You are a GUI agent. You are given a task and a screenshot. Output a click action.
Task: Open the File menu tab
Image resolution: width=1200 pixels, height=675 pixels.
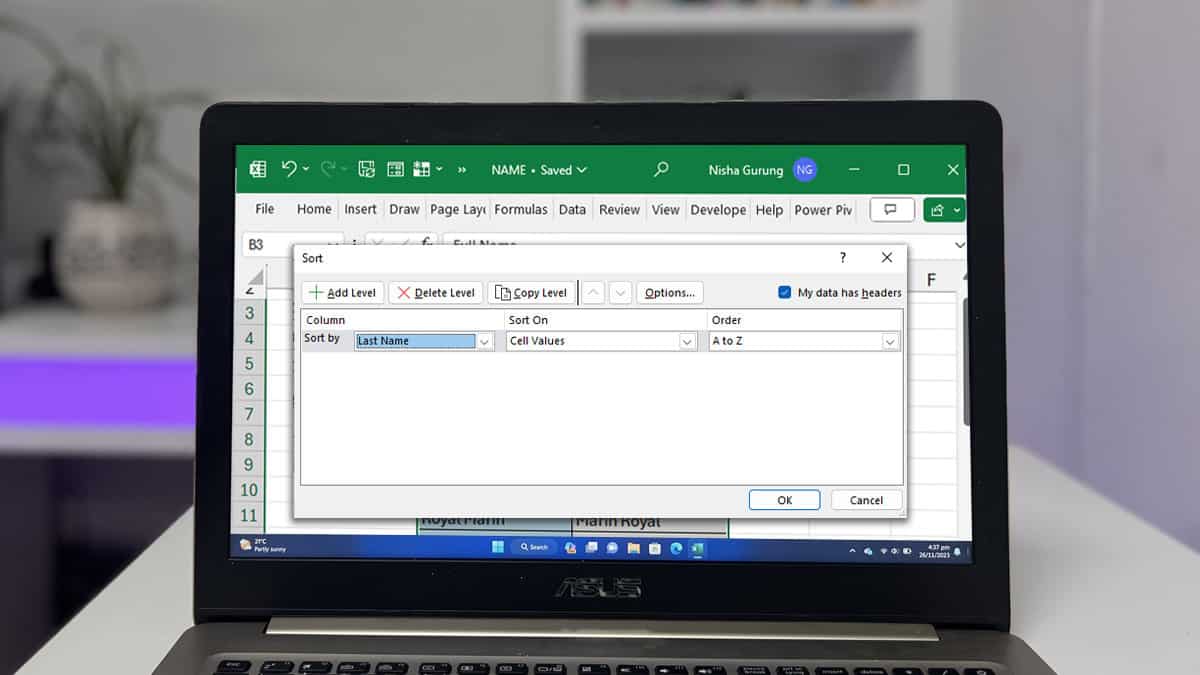[x=265, y=209]
